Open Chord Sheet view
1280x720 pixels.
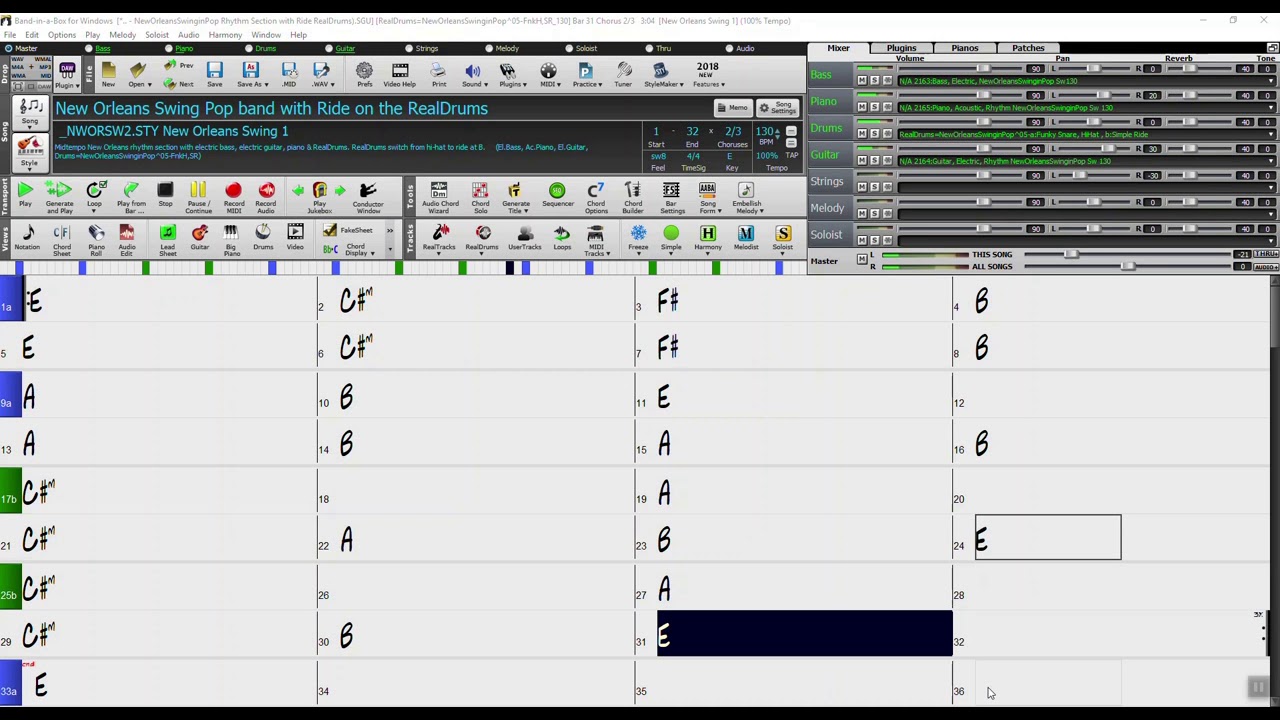61,240
